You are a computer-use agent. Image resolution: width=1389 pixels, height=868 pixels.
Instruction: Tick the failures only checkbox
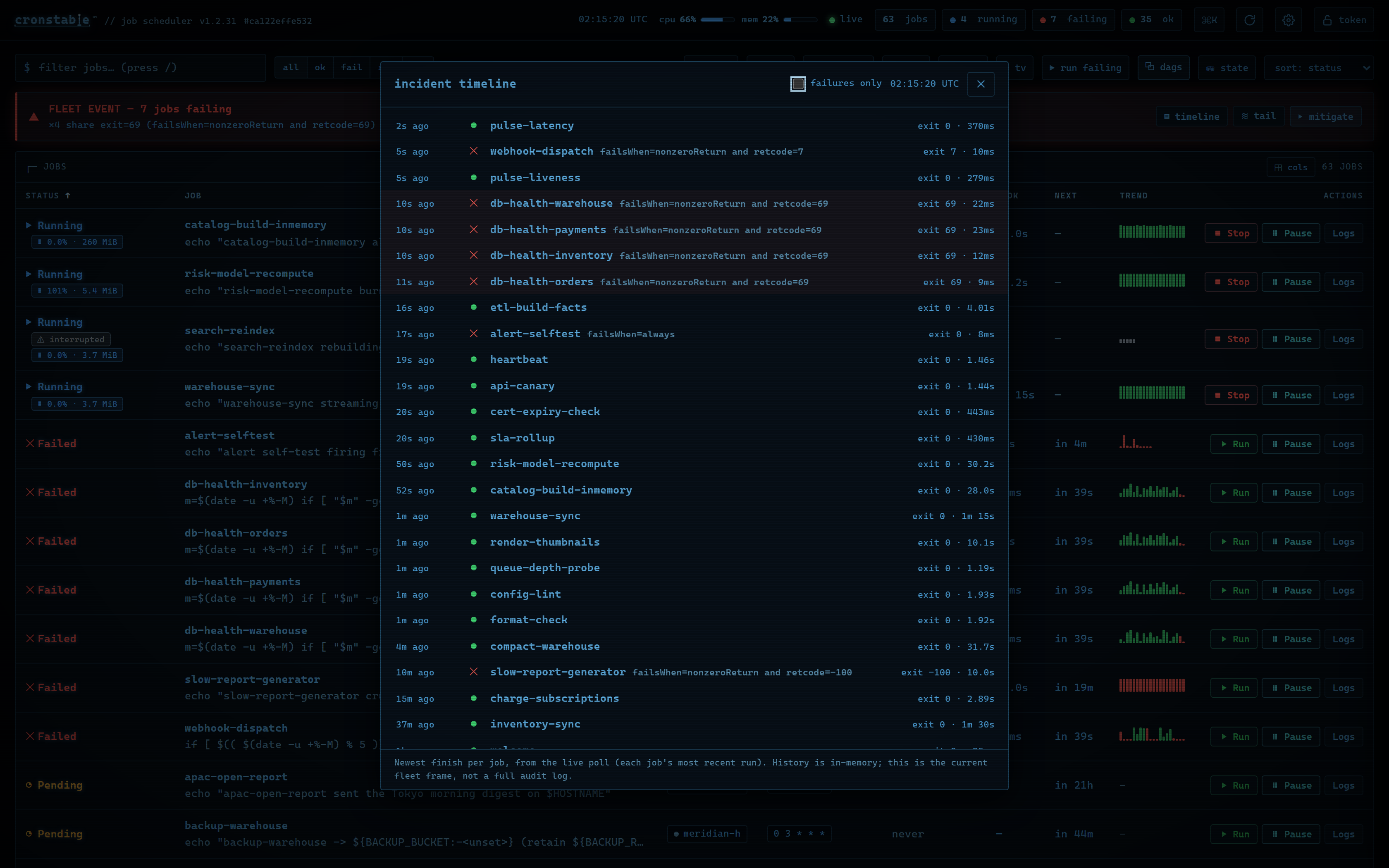point(798,84)
